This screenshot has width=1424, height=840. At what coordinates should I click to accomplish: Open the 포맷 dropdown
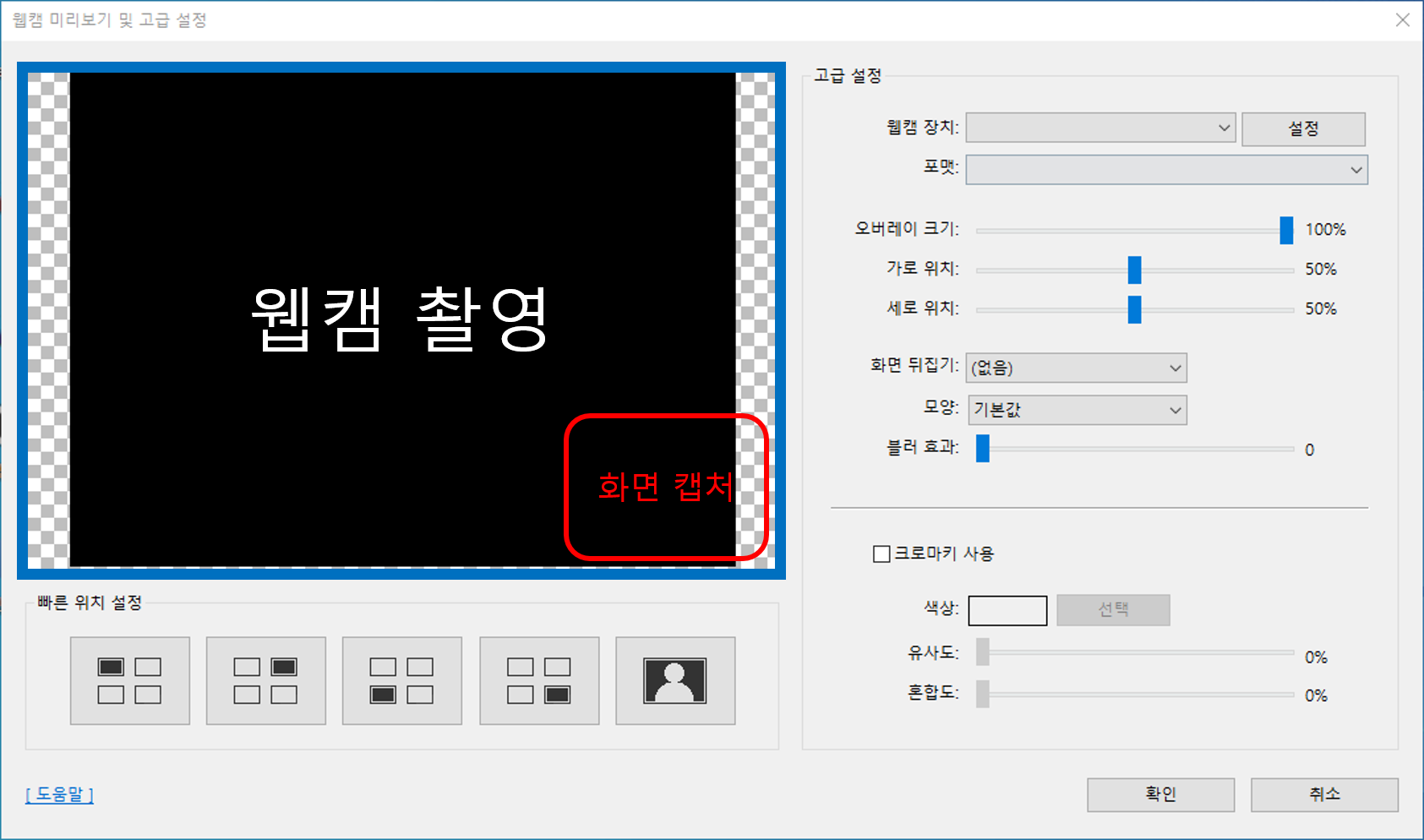(1166, 170)
